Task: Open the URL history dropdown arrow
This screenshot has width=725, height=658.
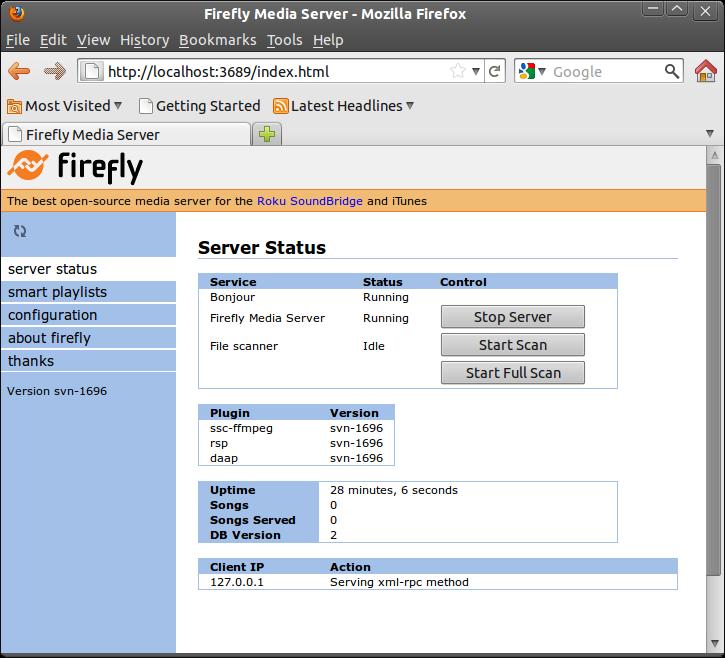Action: click(x=476, y=71)
